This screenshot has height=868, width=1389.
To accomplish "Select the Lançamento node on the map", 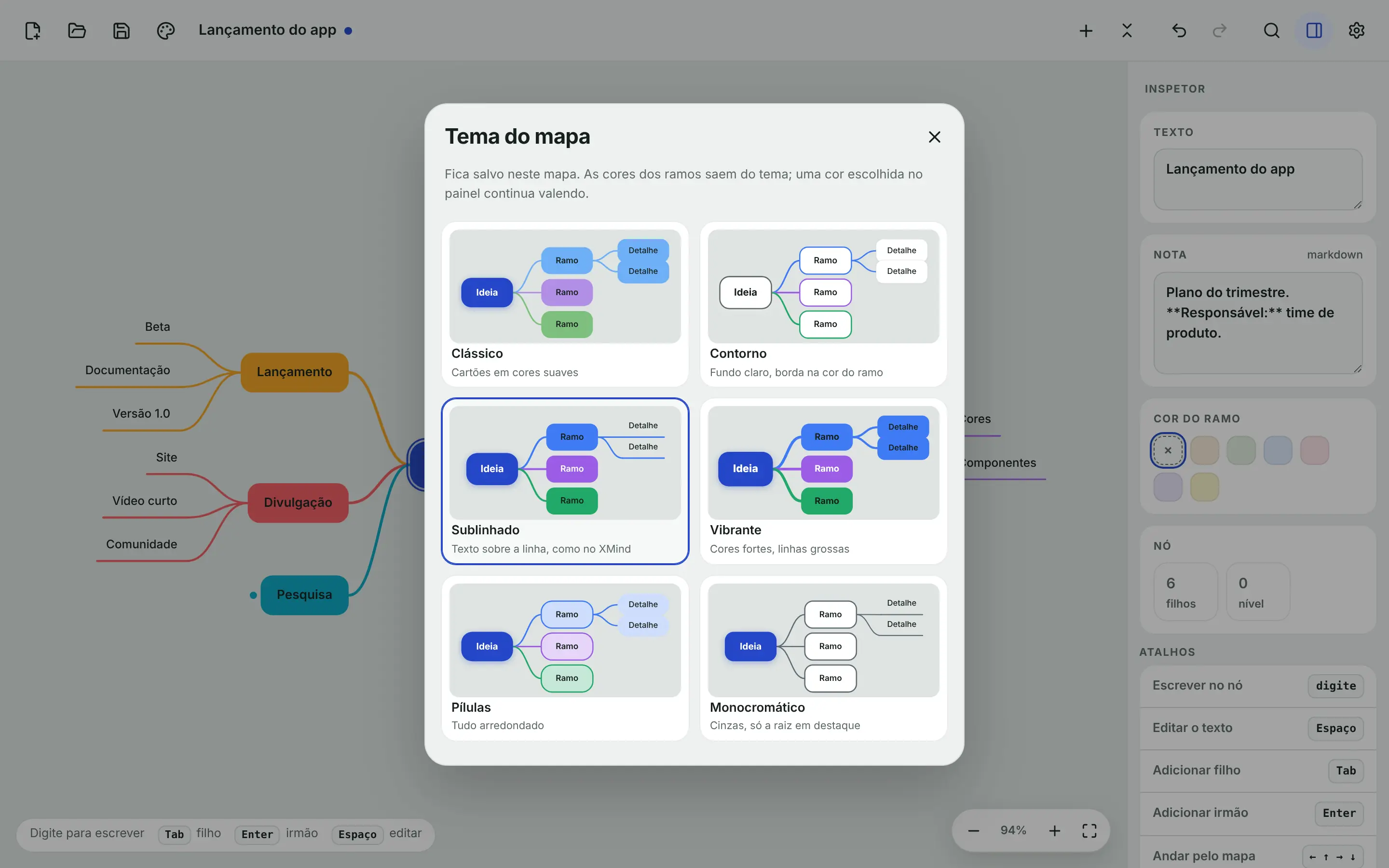I will pos(295,372).
